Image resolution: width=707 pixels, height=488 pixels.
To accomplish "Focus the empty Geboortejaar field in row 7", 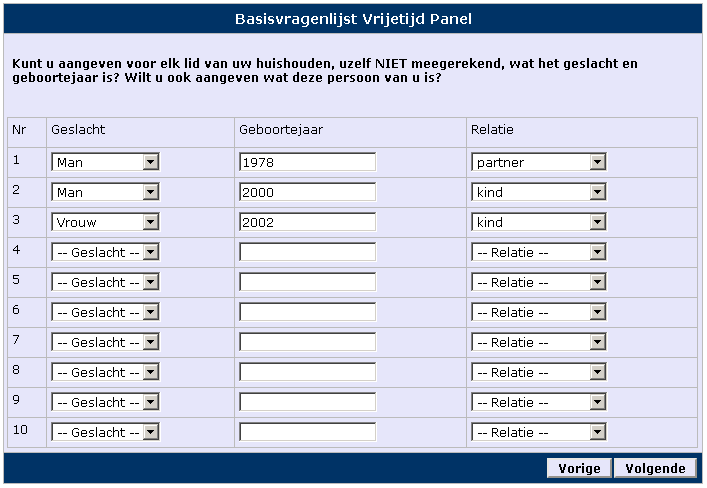I will (x=308, y=342).
